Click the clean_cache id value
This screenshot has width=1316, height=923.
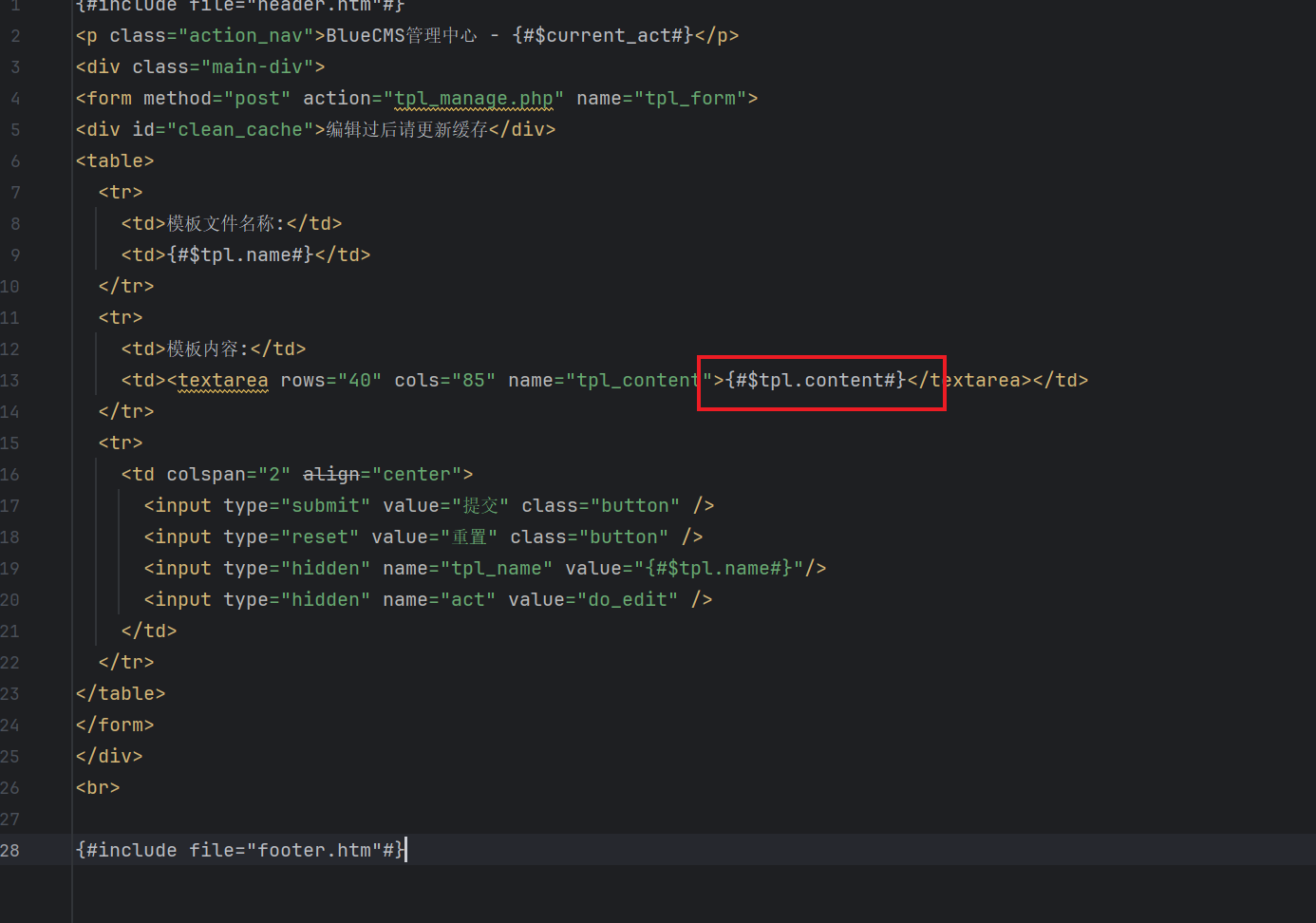pos(240,130)
